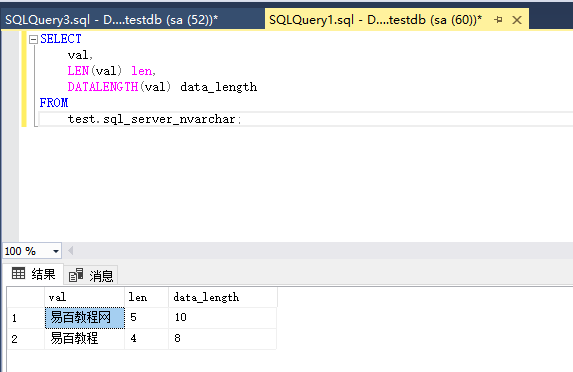Select row 2 header in results
Screen dimensions: 573x372
pos(26,339)
